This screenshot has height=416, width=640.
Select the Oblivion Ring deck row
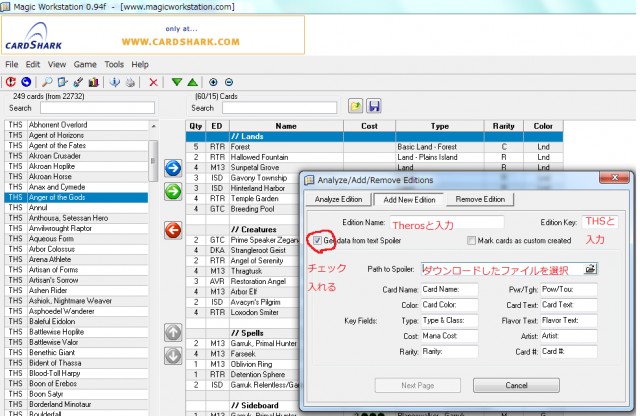pyautogui.click(x=243, y=364)
